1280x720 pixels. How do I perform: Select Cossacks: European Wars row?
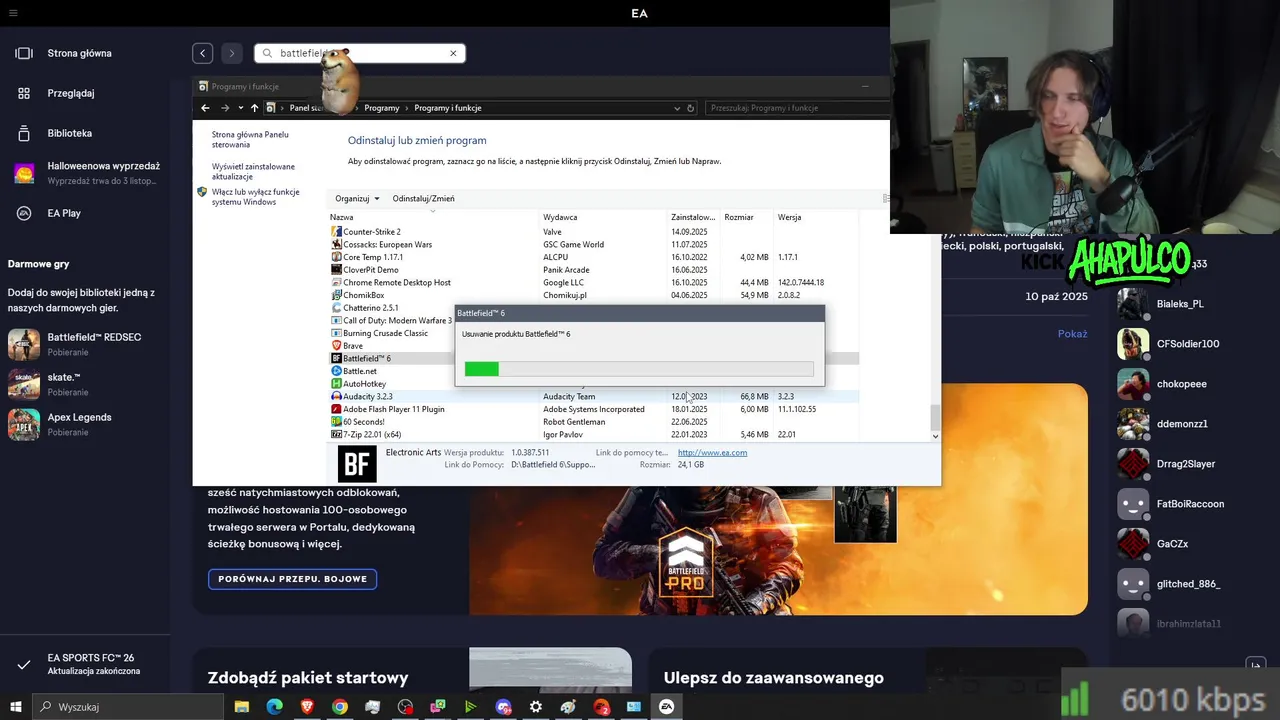click(x=593, y=245)
